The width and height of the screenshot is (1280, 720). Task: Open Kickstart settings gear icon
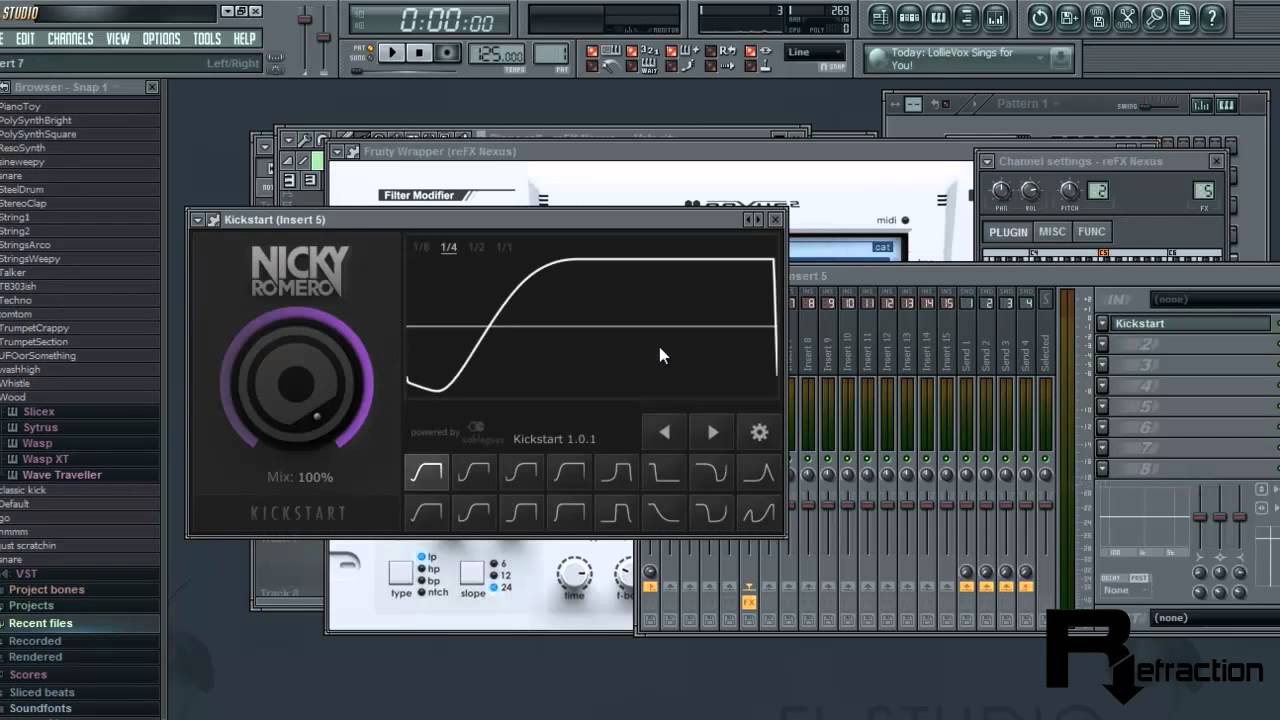click(759, 432)
